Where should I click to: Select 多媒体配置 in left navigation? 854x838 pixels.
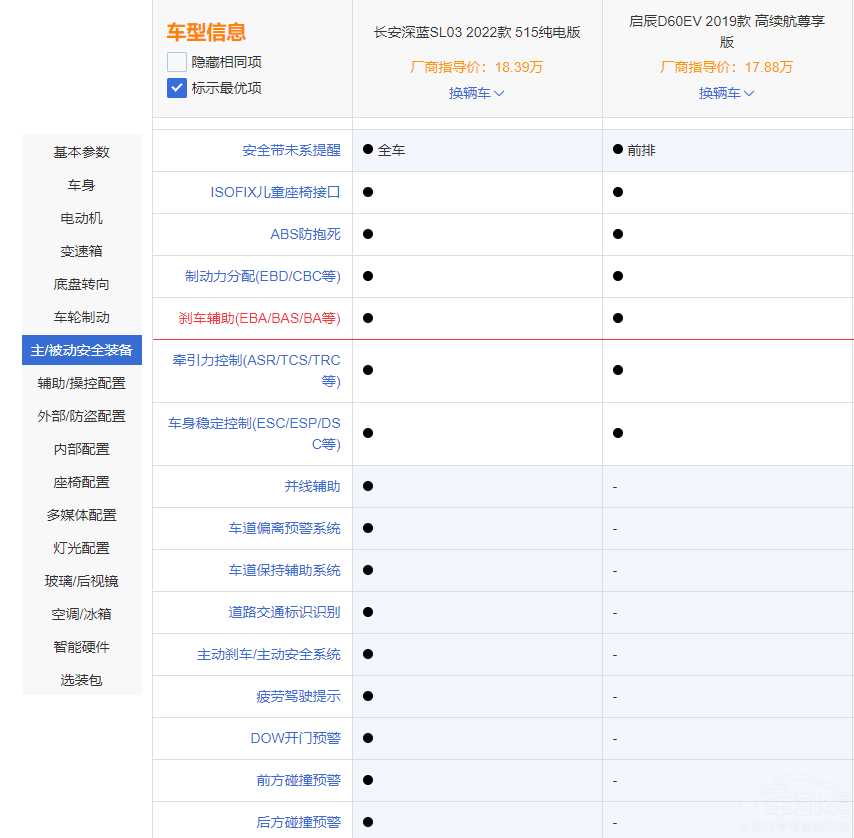(x=82, y=515)
